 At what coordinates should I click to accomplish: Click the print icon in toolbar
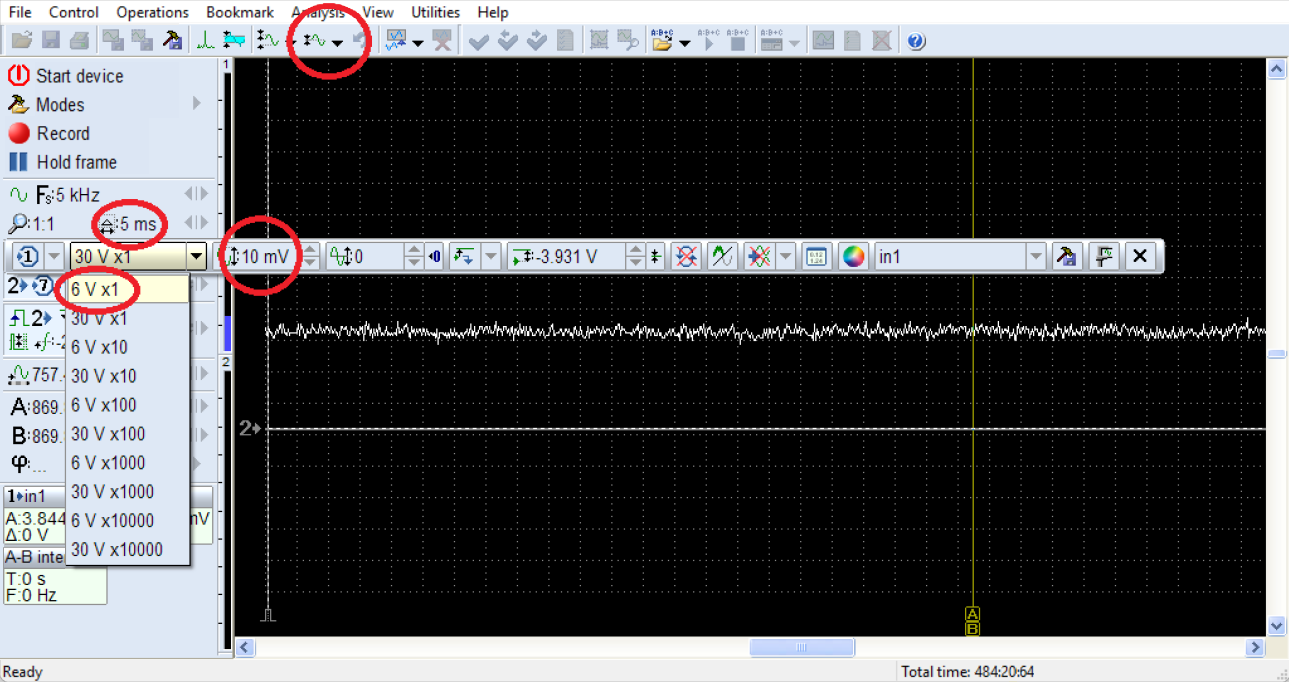pos(79,41)
